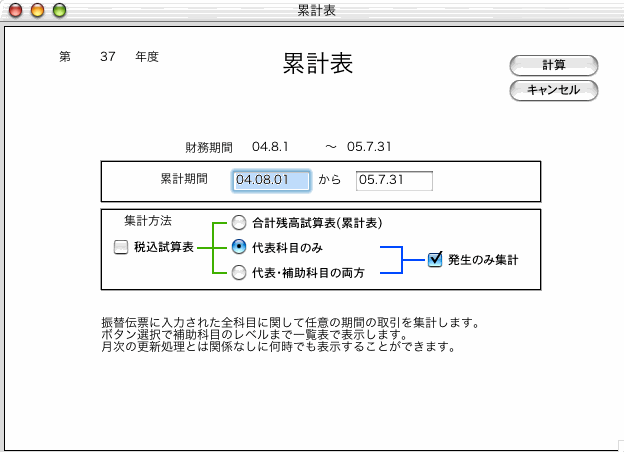Click the 累計期間 label
The height and width of the screenshot is (452, 624).
[184, 179]
